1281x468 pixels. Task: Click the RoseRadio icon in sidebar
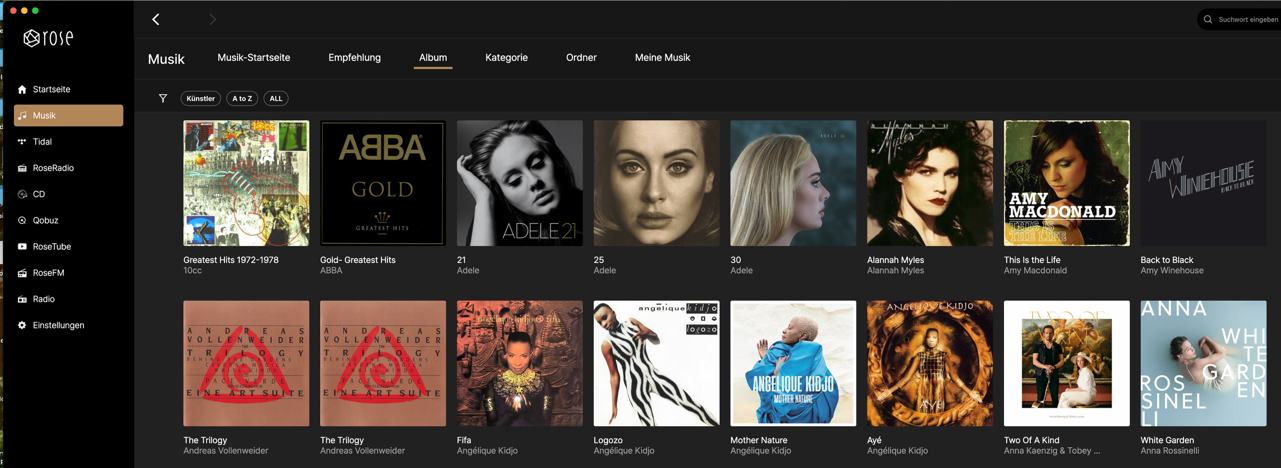[x=22, y=168]
